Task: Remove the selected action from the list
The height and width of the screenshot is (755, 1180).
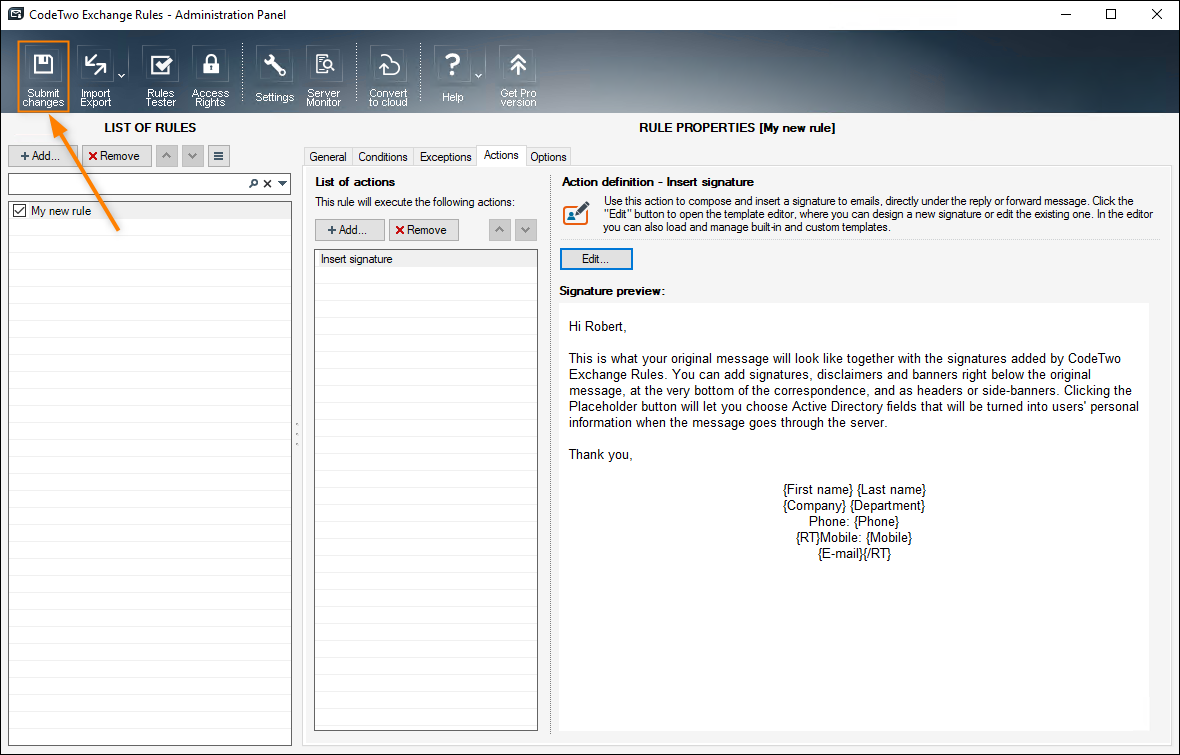Action: (x=424, y=230)
